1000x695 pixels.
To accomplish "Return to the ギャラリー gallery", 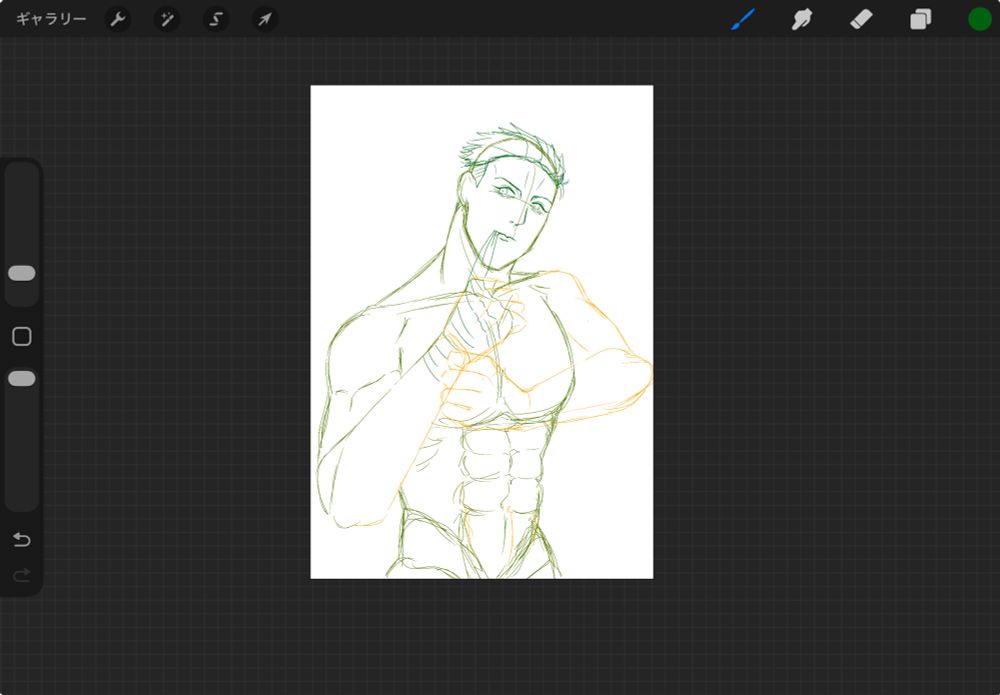I will pyautogui.click(x=51, y=19).
